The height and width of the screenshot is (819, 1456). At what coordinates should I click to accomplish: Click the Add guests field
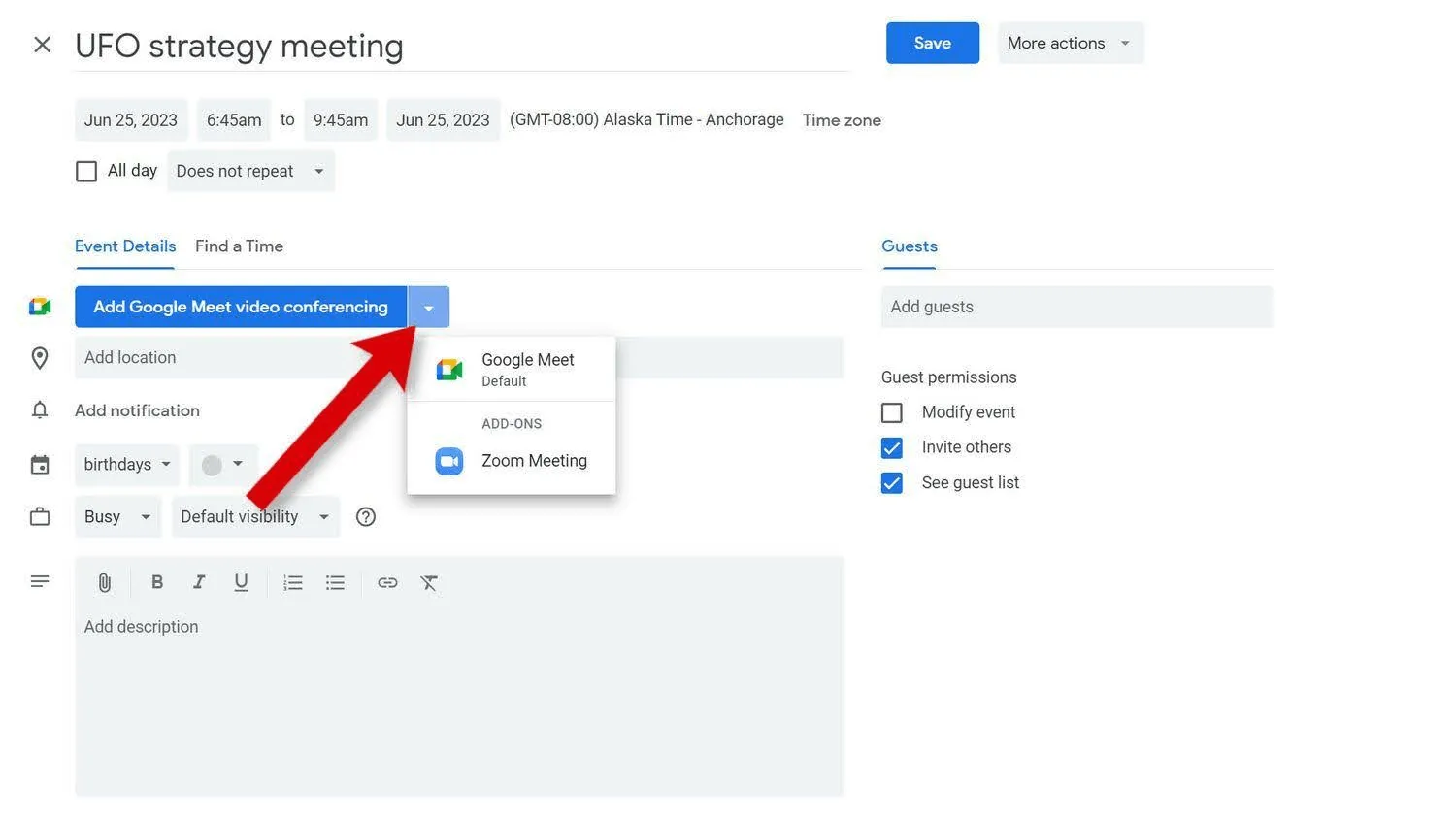tap(1076, 308)
